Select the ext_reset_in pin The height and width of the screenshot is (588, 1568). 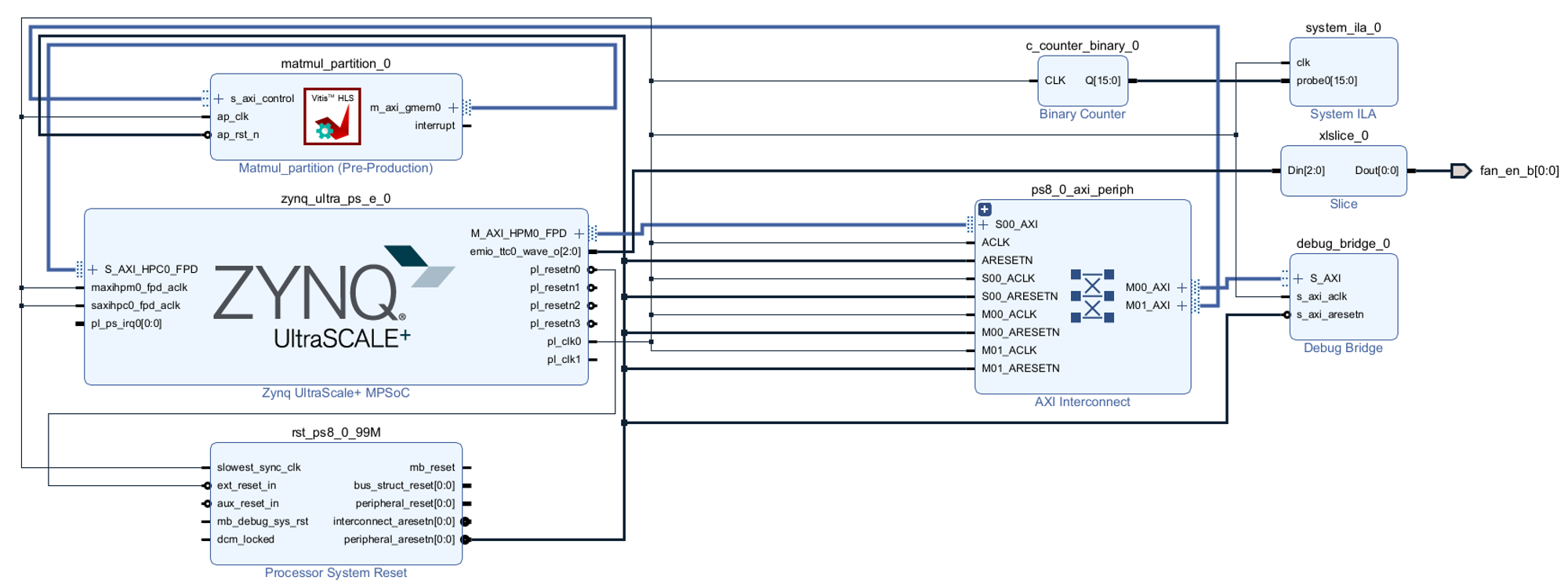246,485
